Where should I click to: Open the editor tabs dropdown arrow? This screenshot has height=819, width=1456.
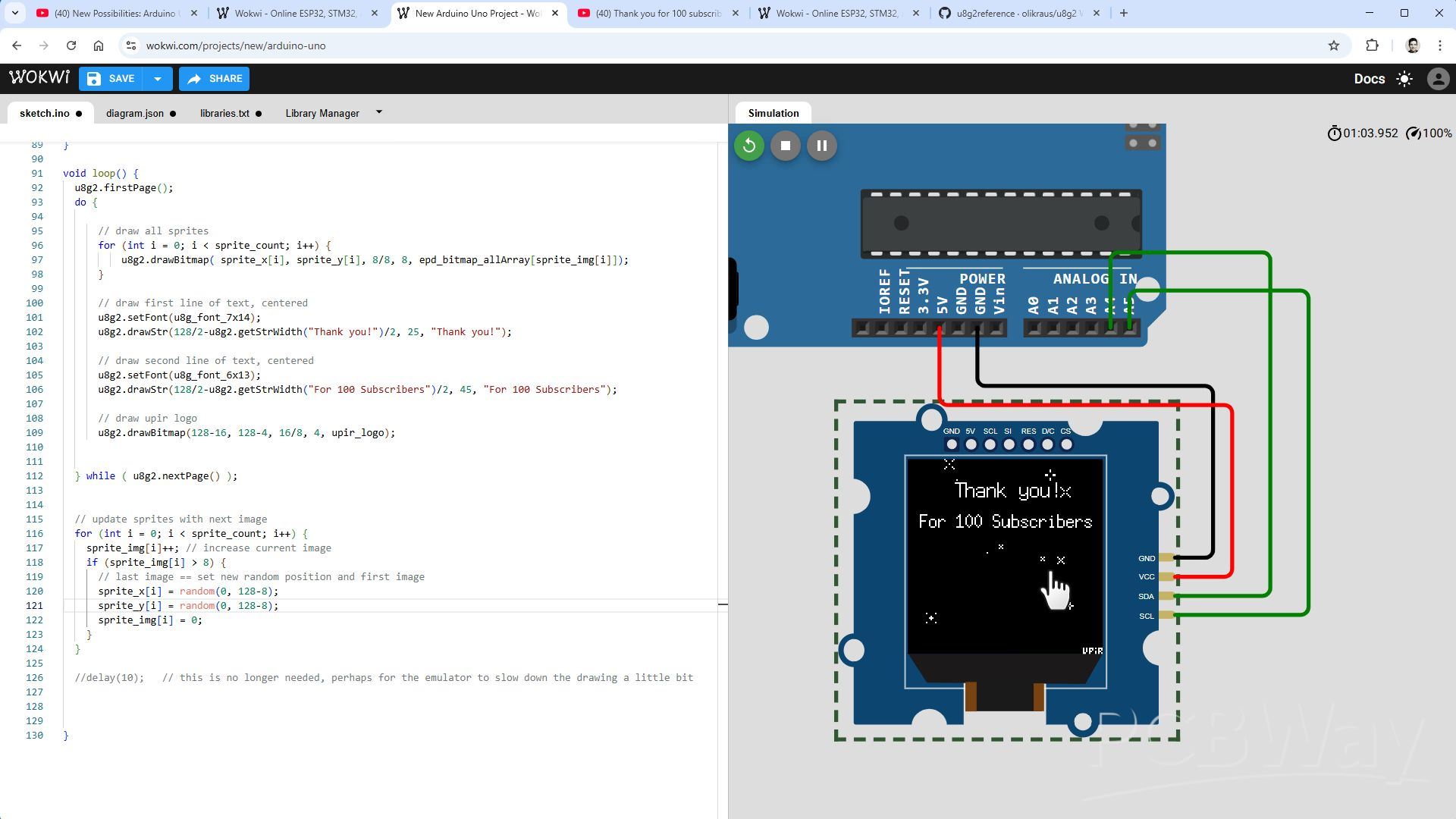pos(379,112)
